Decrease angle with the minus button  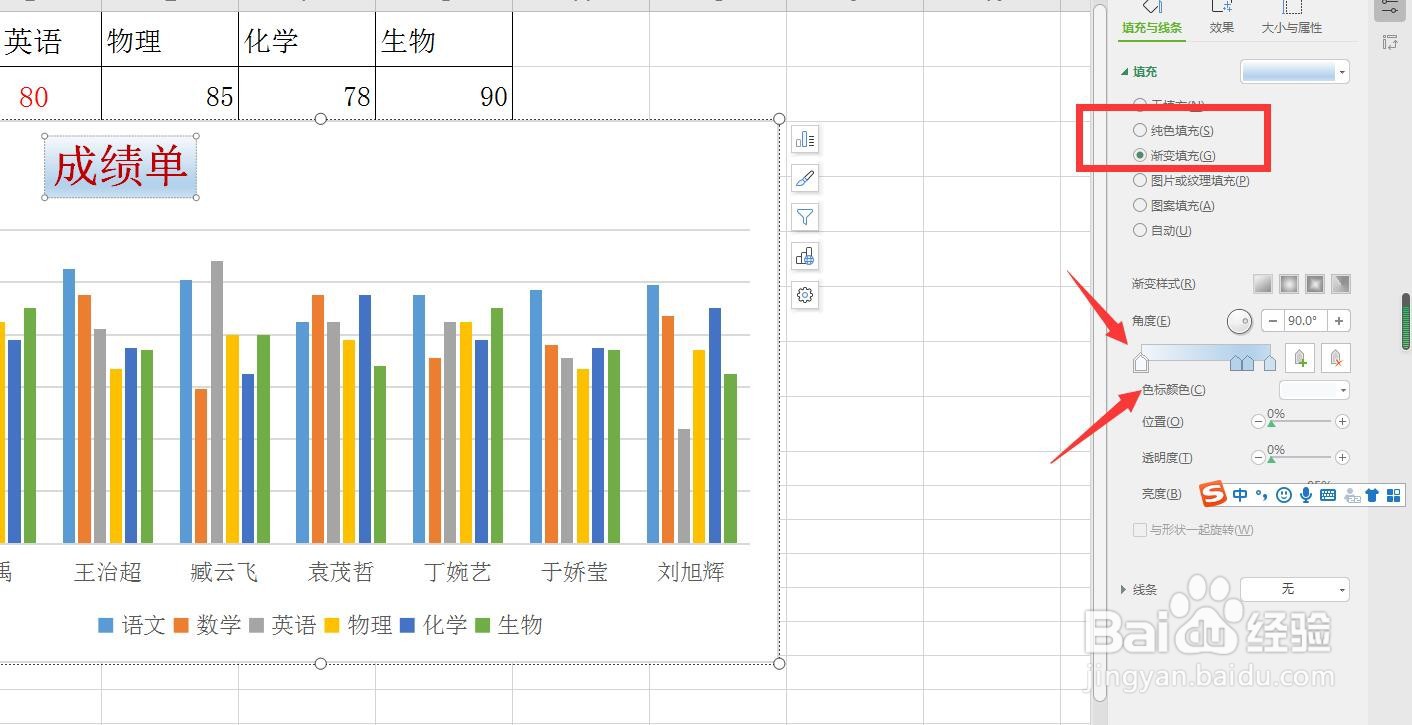pos(1271,321)
